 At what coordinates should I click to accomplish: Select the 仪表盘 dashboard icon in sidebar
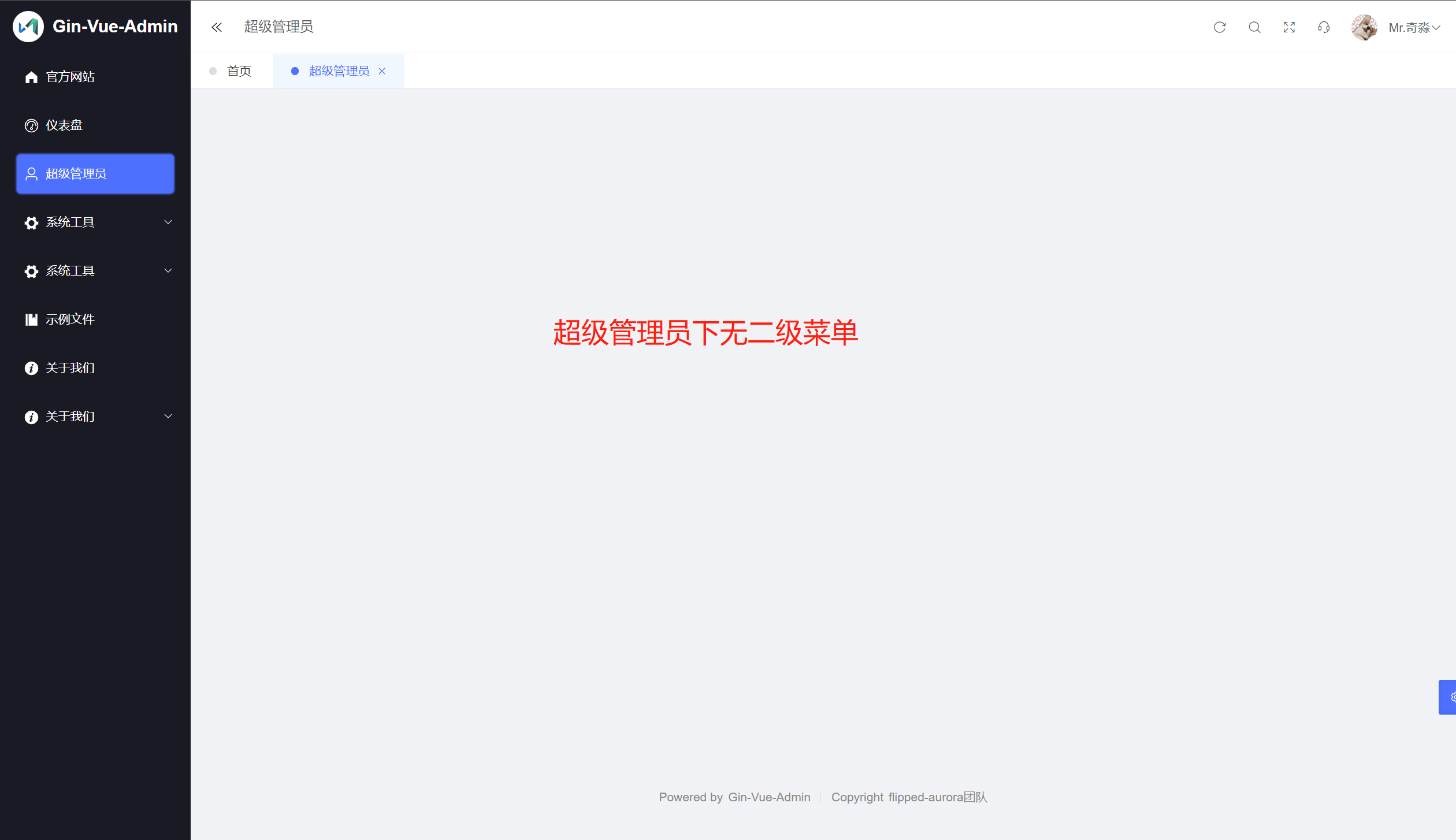tap(31, 125)
